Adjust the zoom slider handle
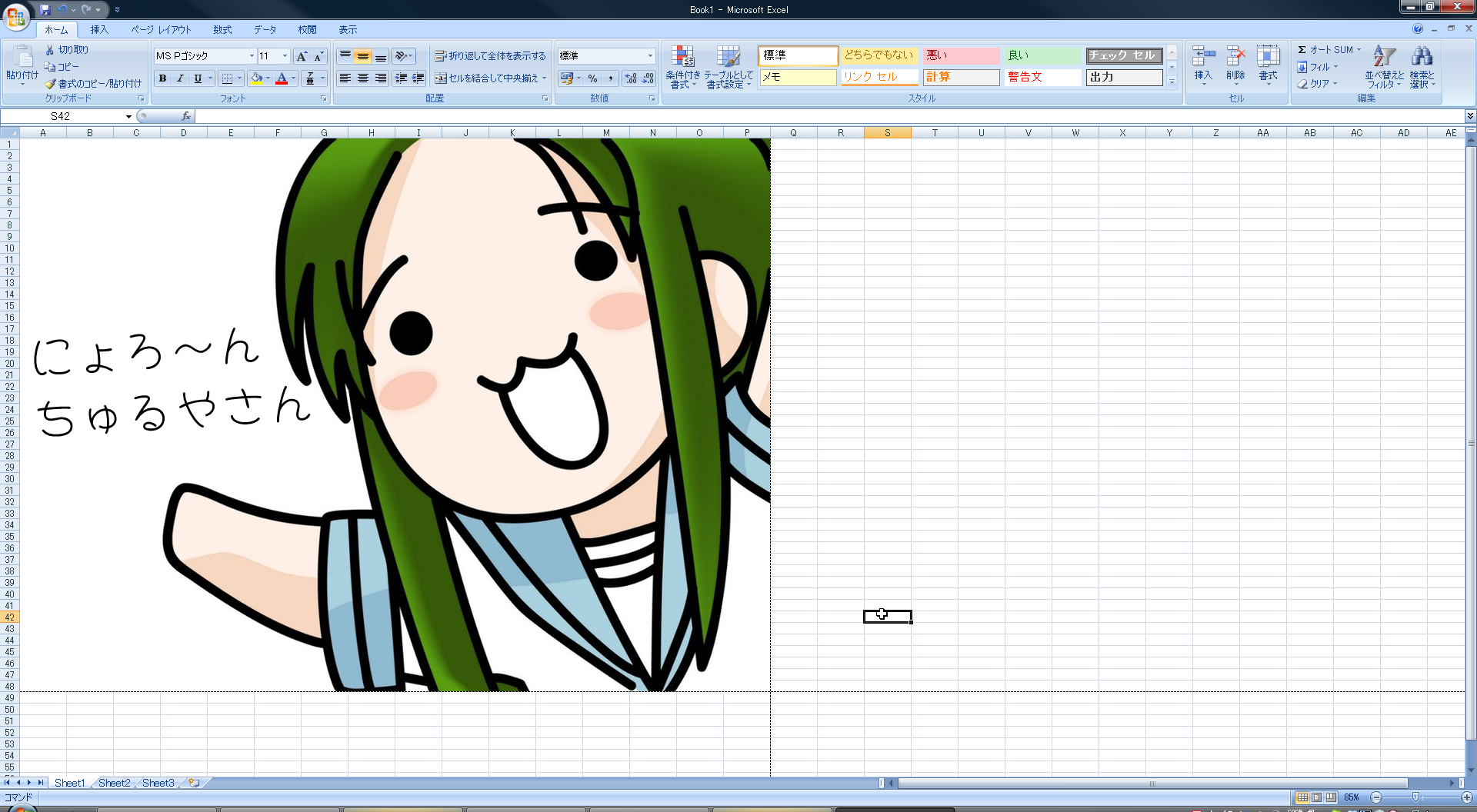Screen dimensions: 1477x812 pos(1415,797)
